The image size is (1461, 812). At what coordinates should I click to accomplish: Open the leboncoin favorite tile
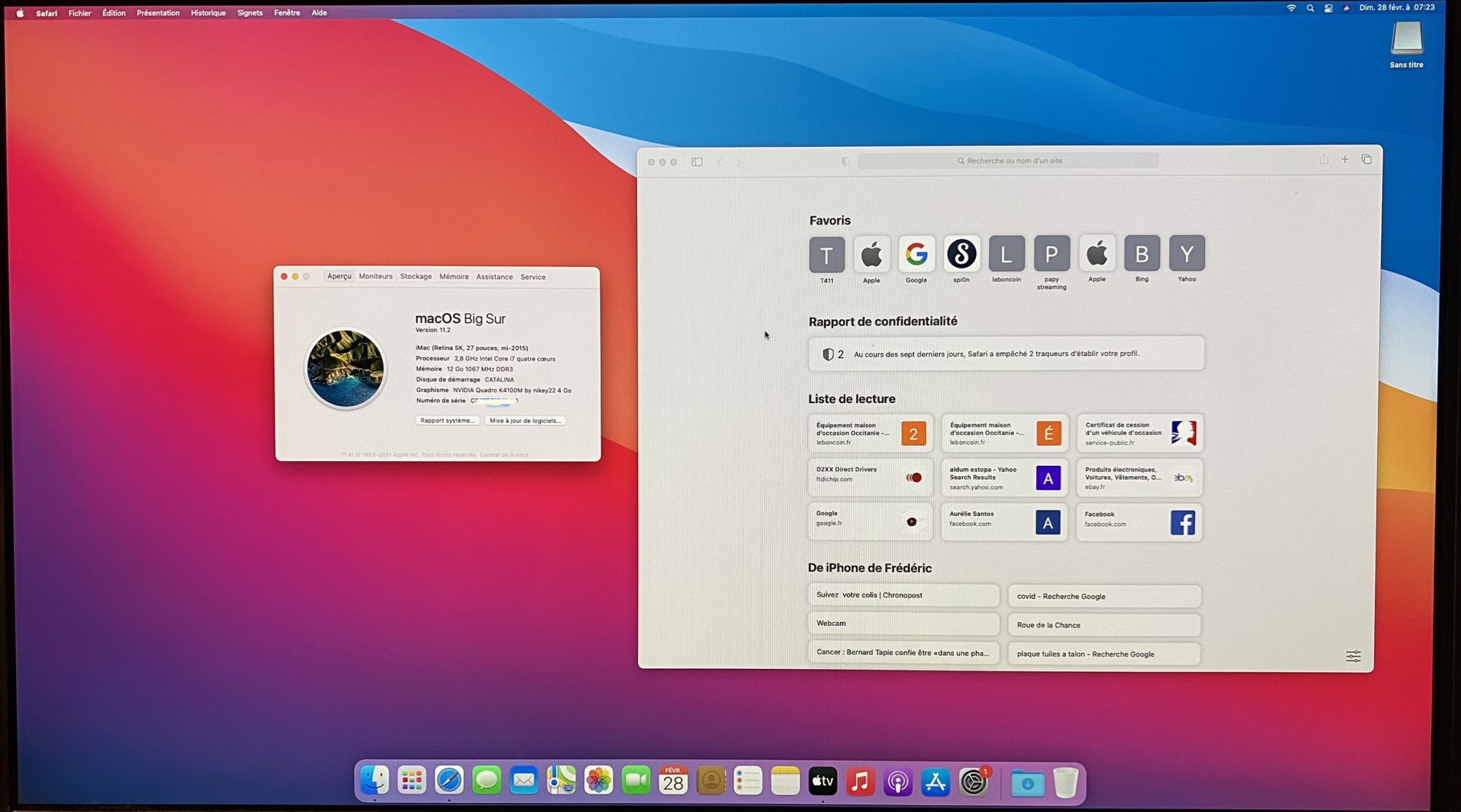tap(1007, 254)
